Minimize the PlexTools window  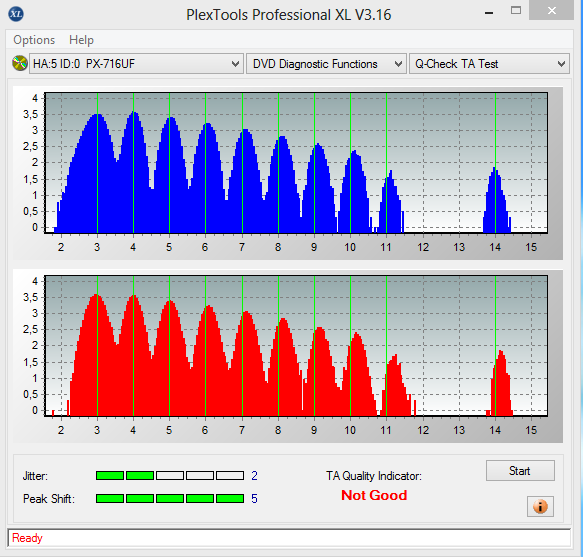click(x=489, y=12)
